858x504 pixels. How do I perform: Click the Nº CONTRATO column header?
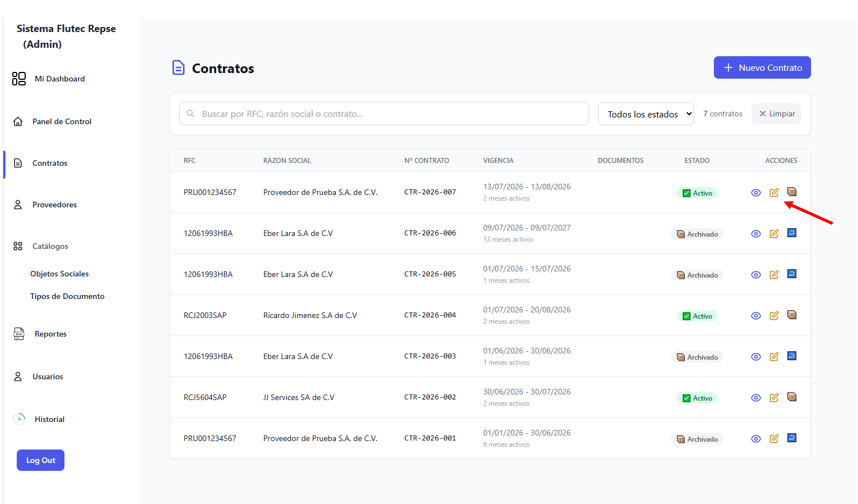[x=427, y=160]
